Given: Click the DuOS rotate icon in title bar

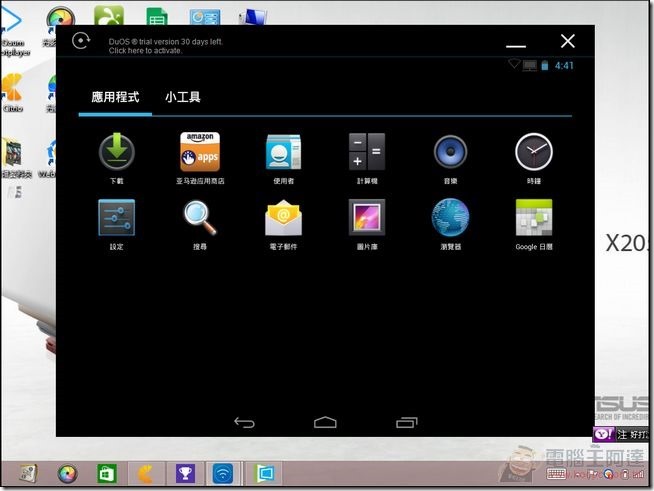Looking at the screenshot, I should point(81,42).
